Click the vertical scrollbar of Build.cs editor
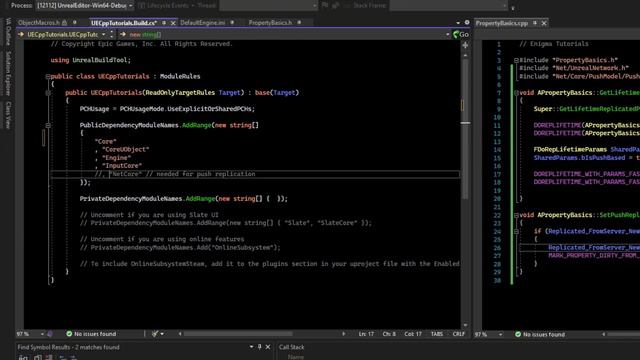640x360 pixels. (x=465, y=130)
